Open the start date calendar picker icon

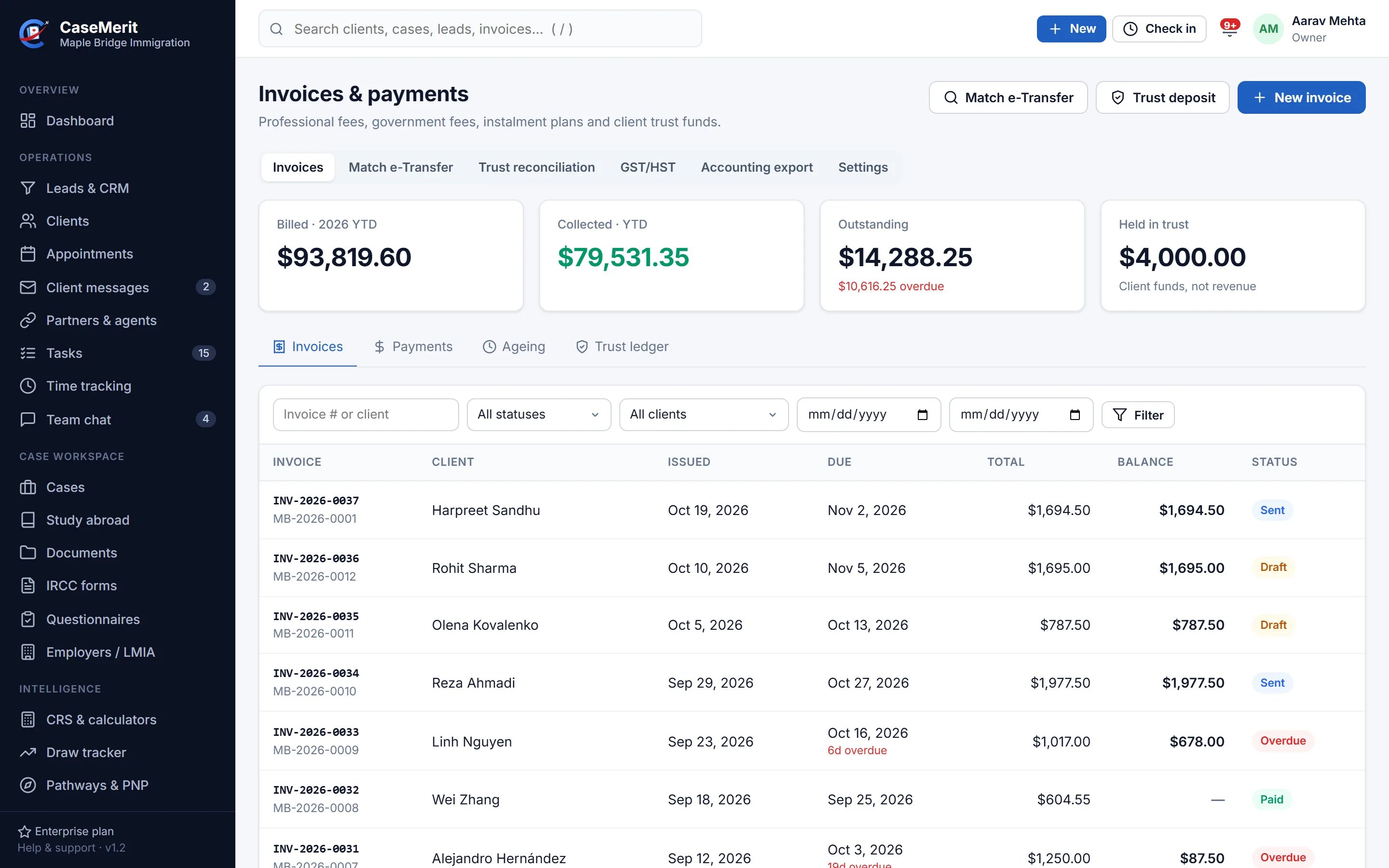[922, 415]
